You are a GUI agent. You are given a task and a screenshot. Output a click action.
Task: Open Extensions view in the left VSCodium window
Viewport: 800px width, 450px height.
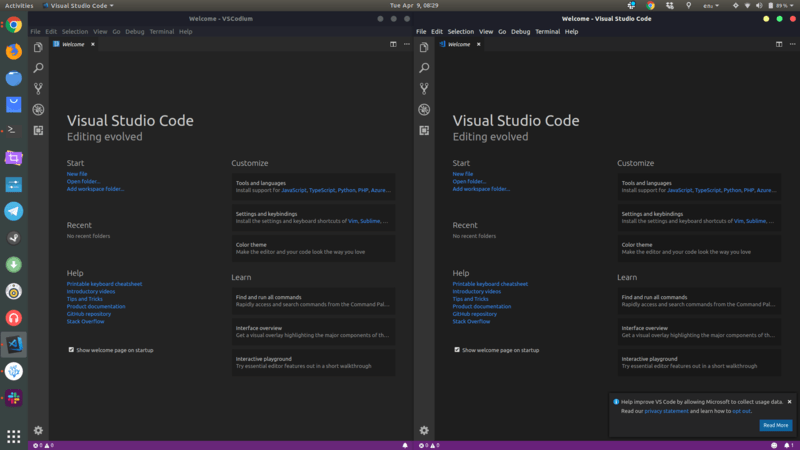pyautogui.click(x=38, y=130)
